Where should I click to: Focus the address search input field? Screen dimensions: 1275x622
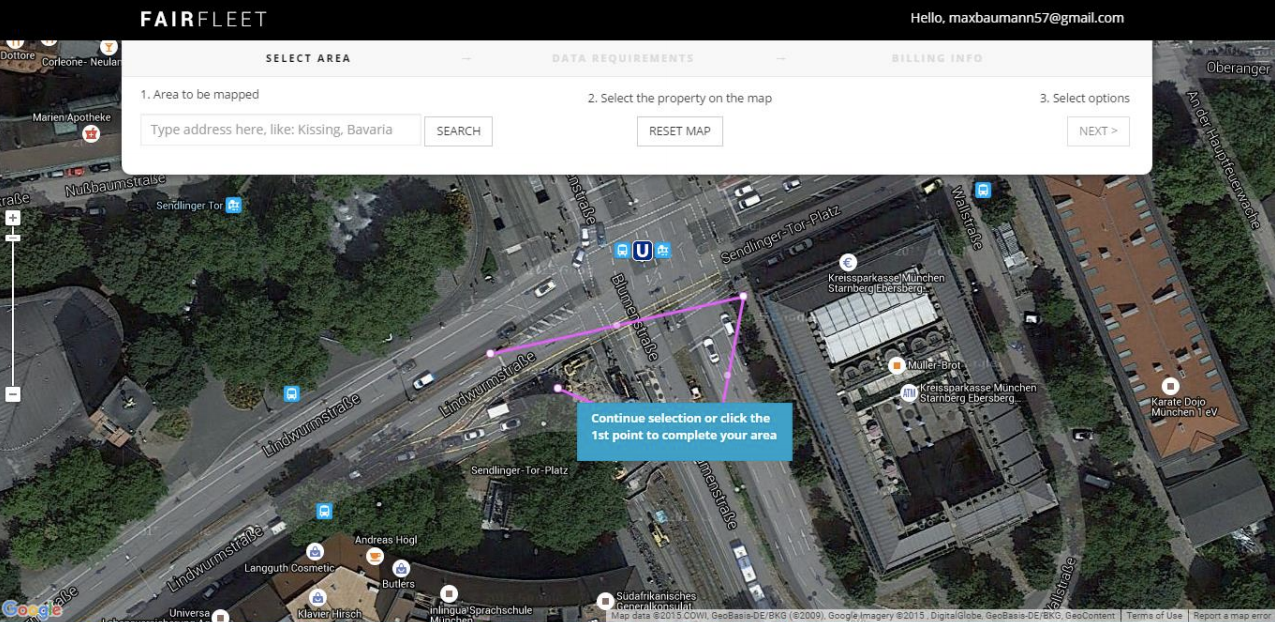coord(280,130)
